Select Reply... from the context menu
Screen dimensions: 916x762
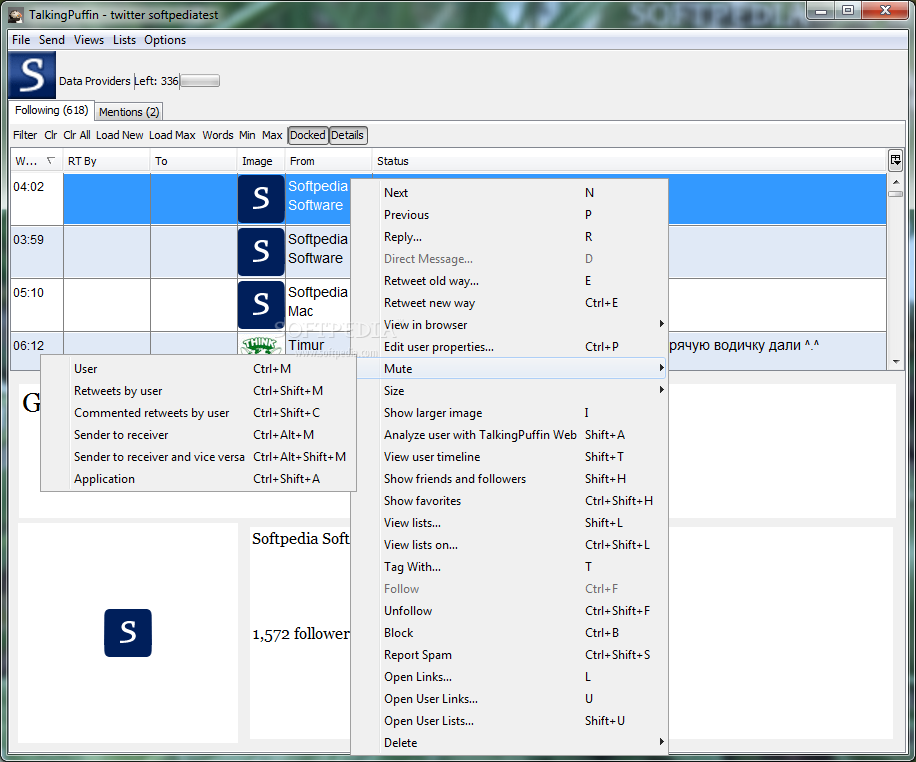(509, 237)
